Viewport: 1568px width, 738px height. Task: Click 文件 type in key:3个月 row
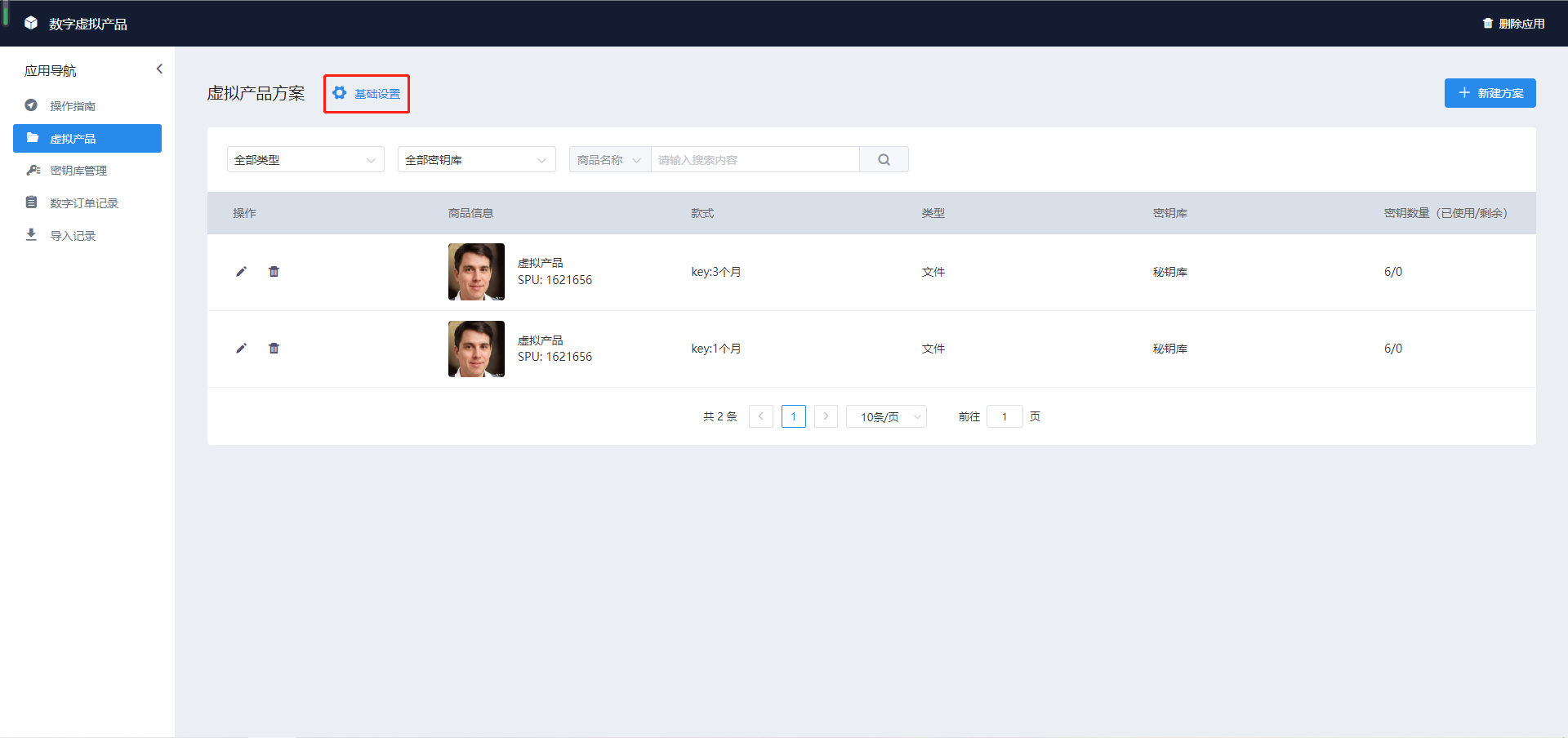(x=933, y=272)
